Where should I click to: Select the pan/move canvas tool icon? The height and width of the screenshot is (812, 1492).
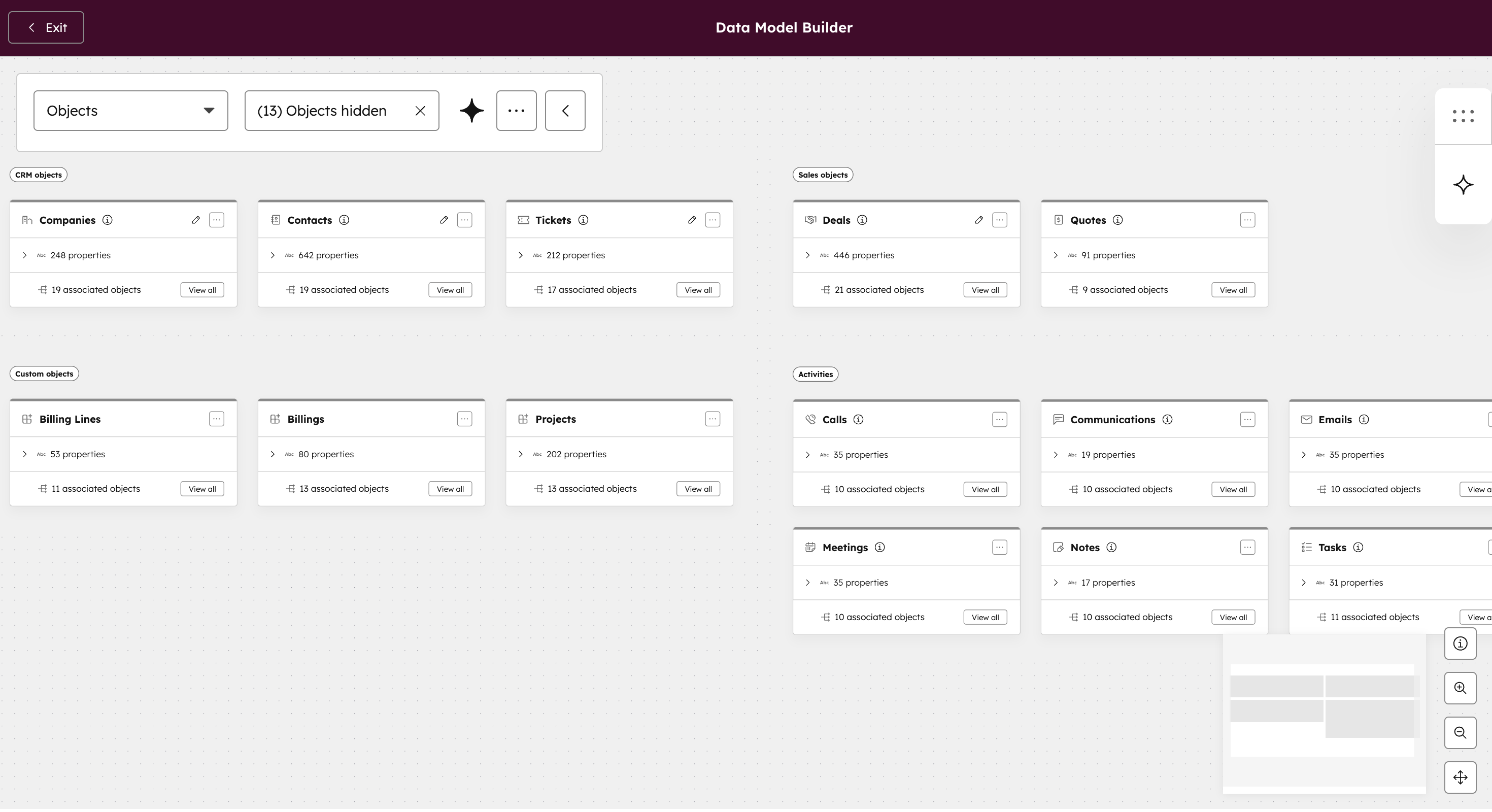tap(1460, 777)
